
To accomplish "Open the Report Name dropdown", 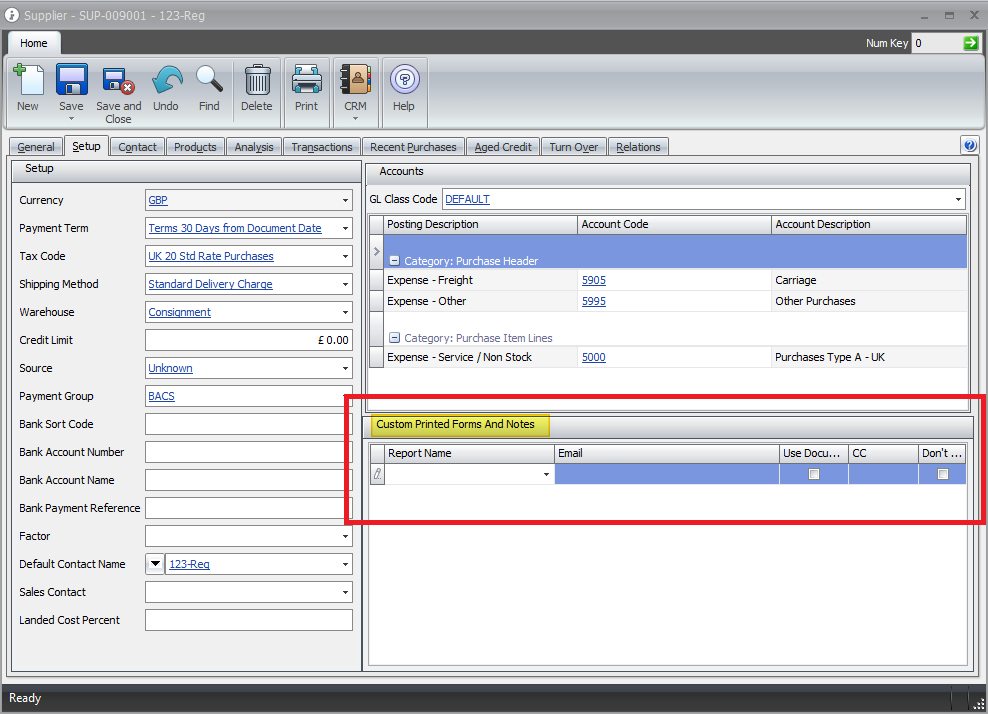I will point(546,475).
